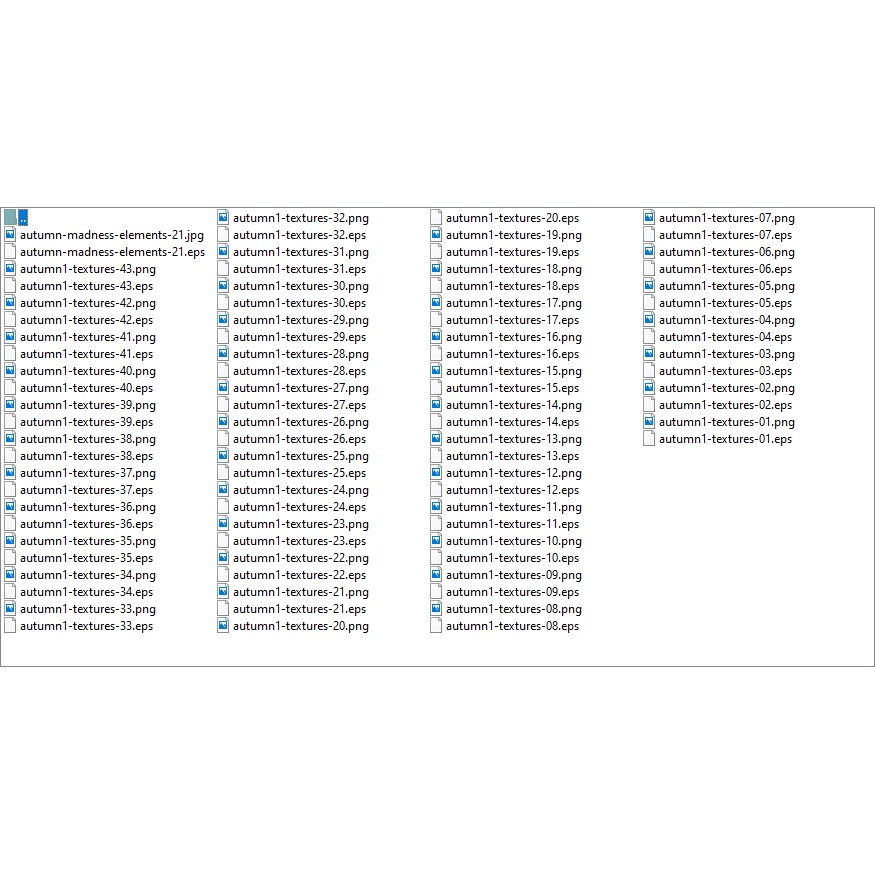Click image icon of autumn1-textures-07.png
The image size is (875, 875).
tap(649, 218)
